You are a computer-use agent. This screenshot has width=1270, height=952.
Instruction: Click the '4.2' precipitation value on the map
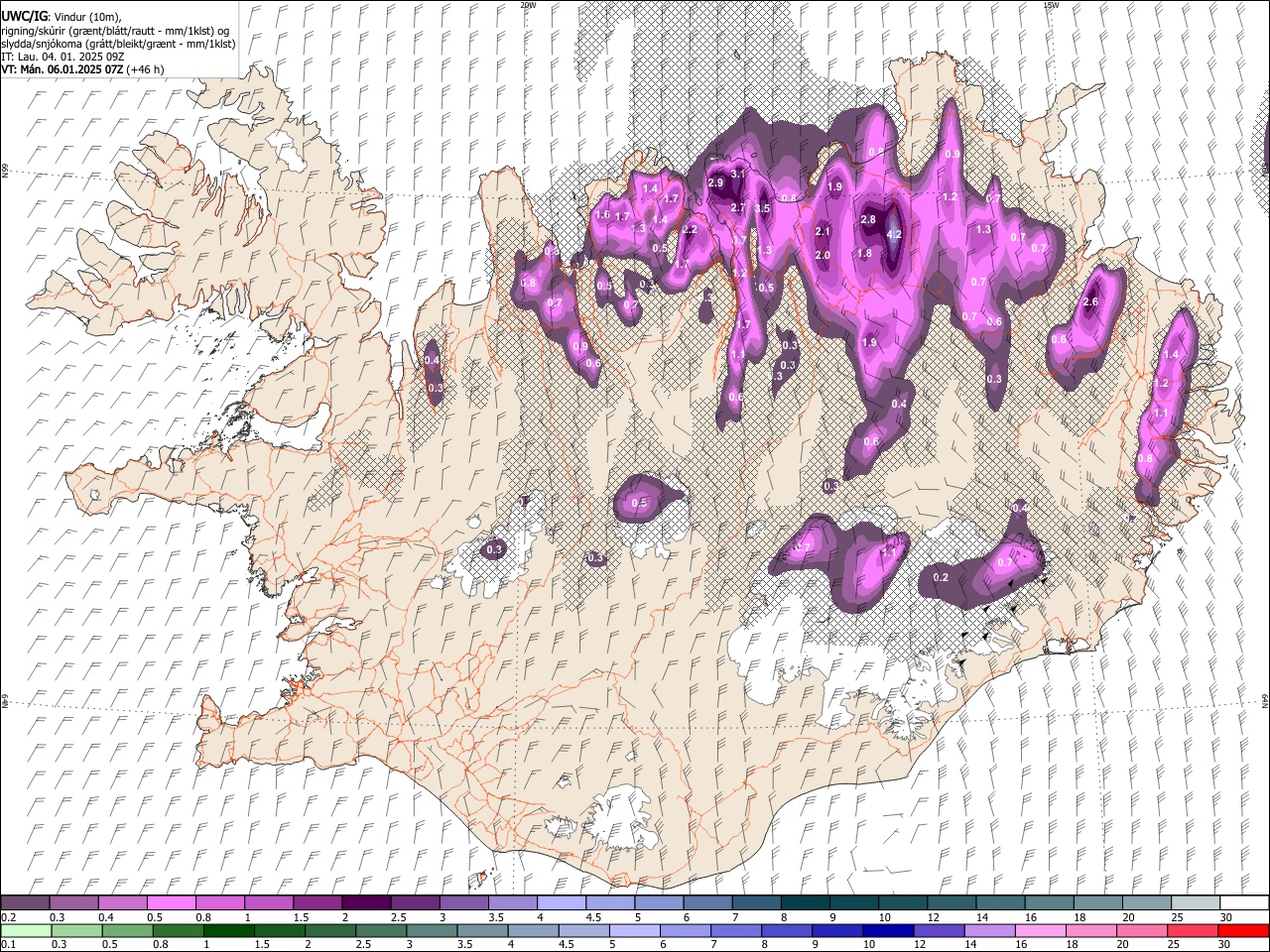[893, 235]
